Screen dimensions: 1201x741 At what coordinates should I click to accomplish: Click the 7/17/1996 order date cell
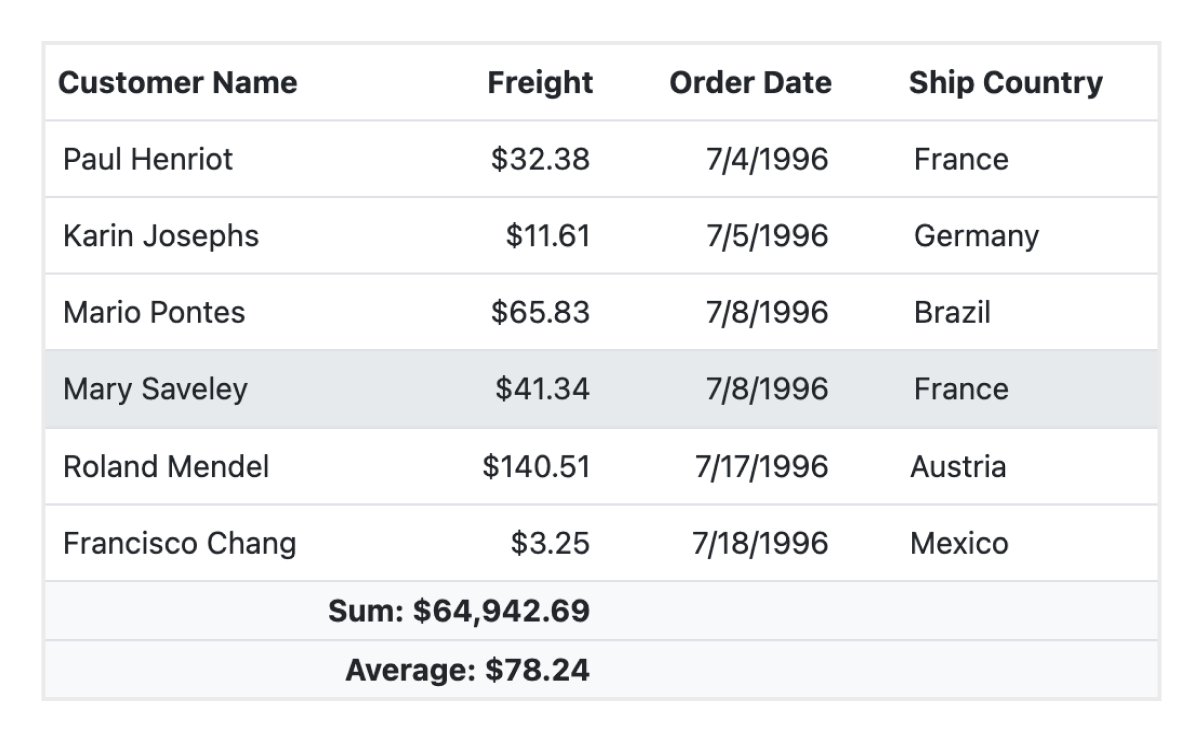[761, 466]
